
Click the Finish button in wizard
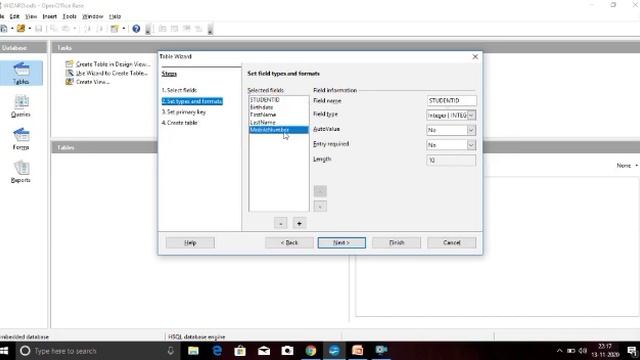396,242
